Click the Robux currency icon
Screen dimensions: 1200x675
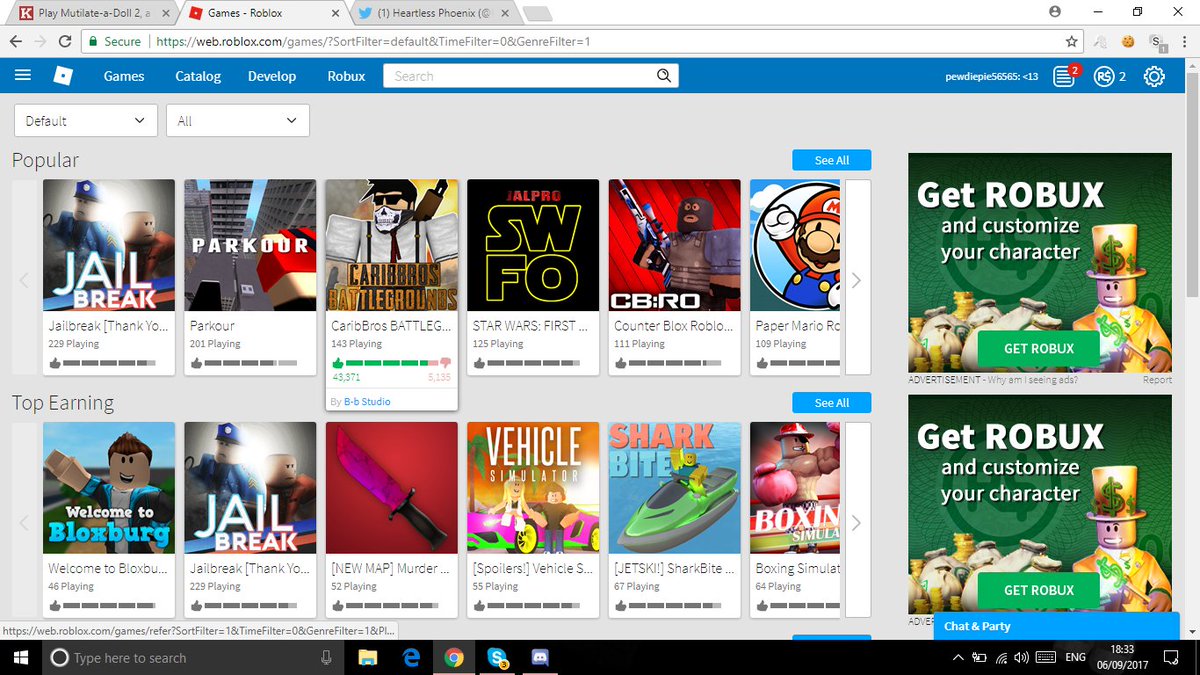pyautogui.click(x=1104, y=76)
